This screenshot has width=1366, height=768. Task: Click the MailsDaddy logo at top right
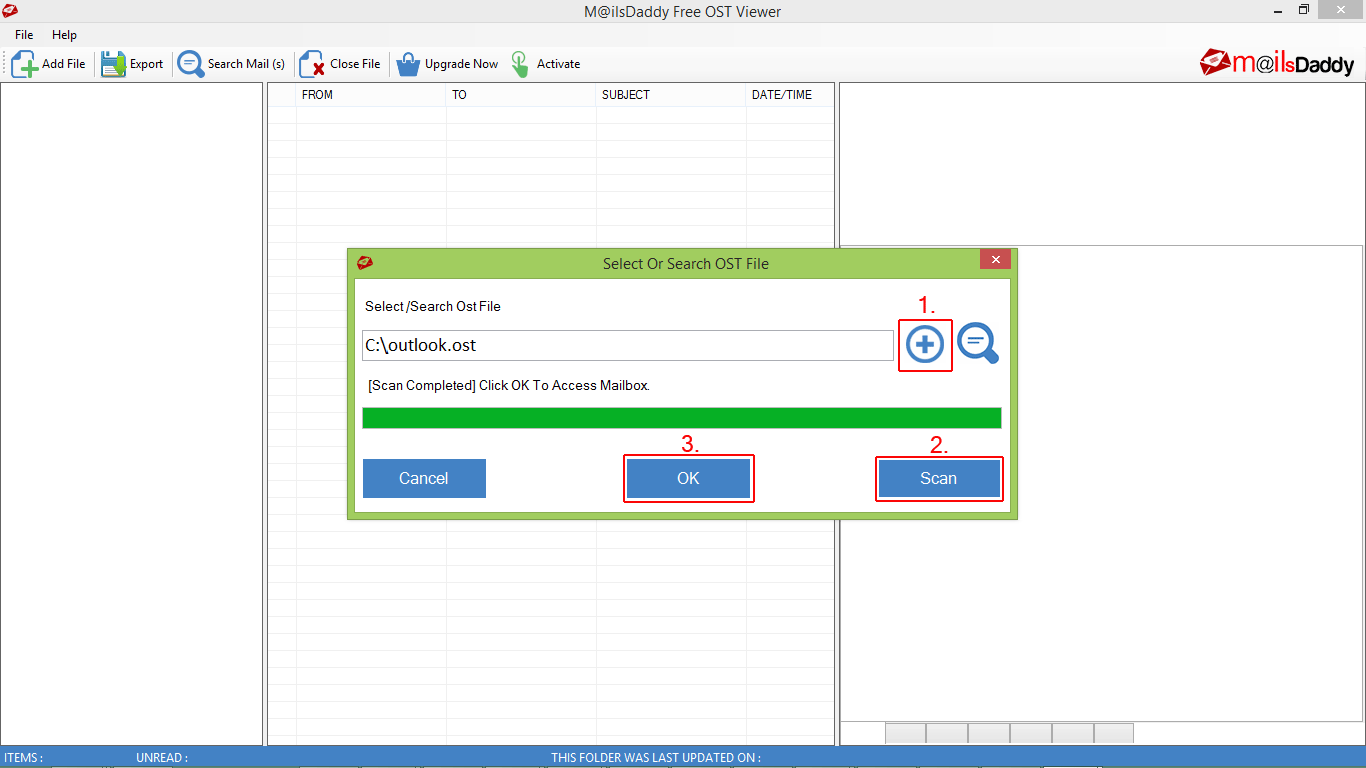pyautogui.click(x=1277, y=63)
